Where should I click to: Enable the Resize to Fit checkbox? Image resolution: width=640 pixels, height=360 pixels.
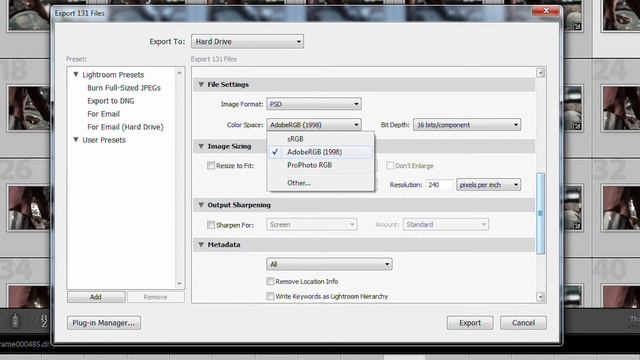(211, 165)
